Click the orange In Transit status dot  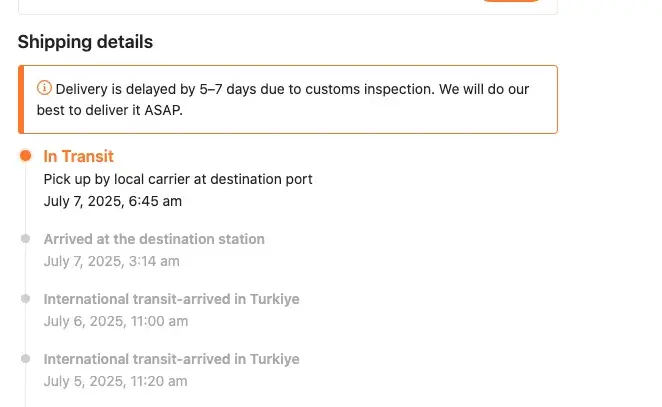[25, 156]
